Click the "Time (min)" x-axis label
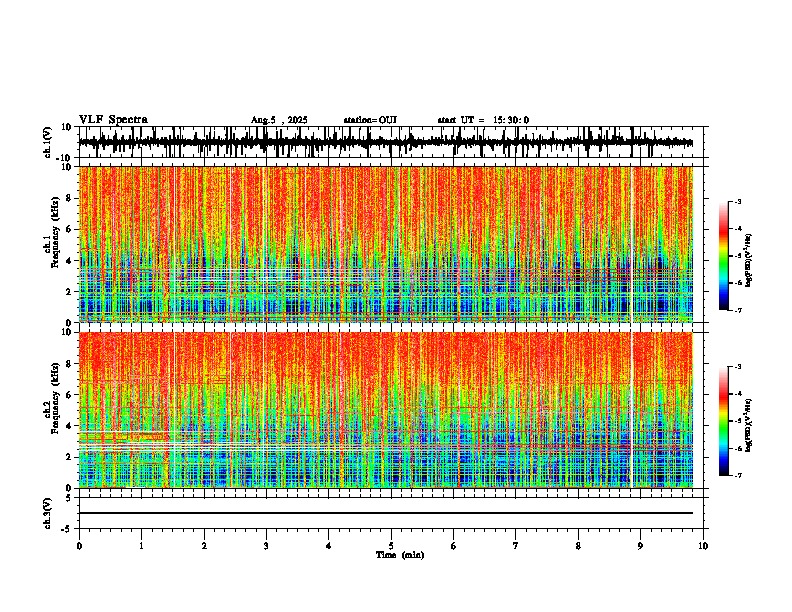792x612 pixels. tap(400, 555)
